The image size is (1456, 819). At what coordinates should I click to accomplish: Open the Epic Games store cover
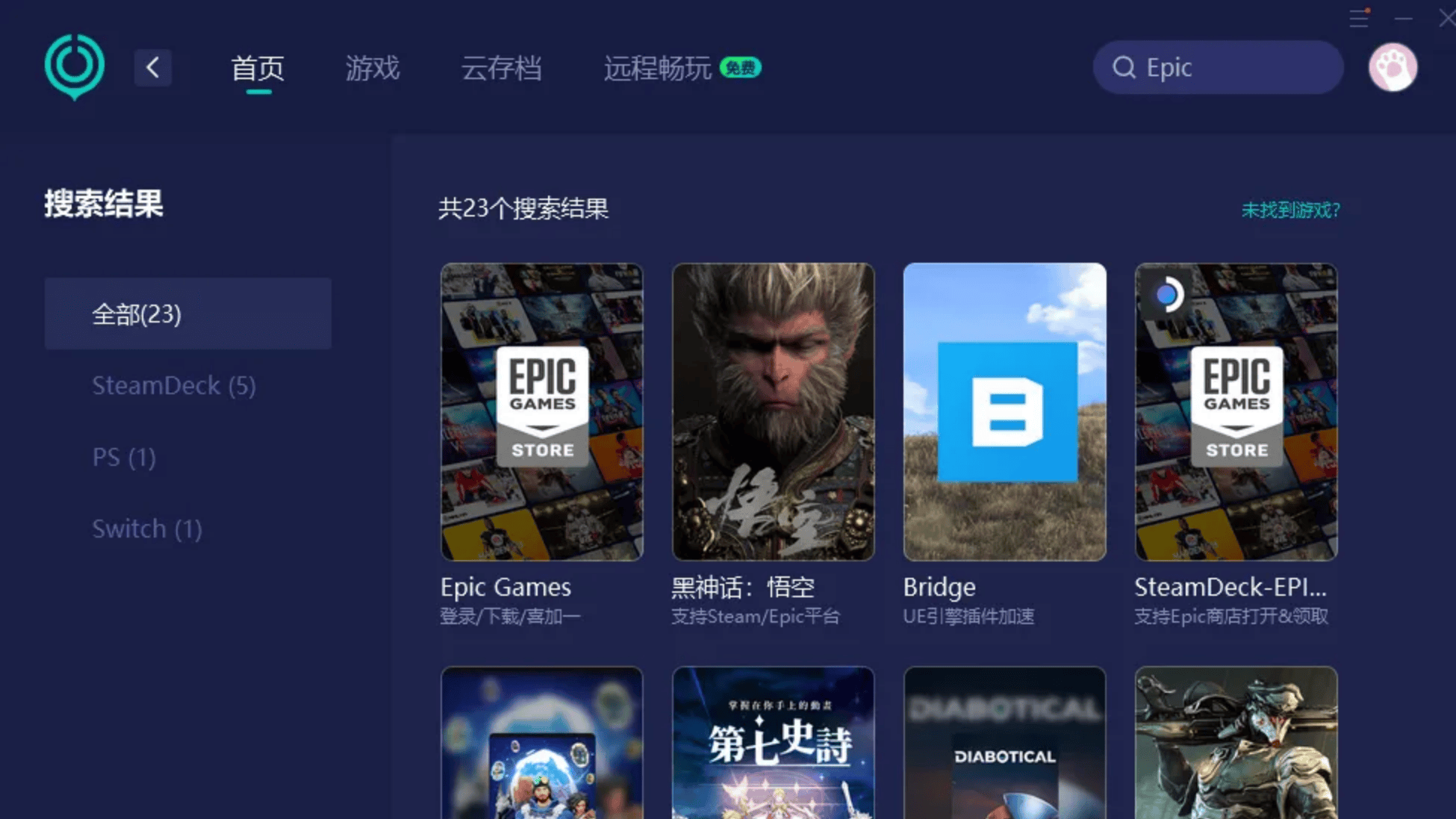[x=541, y=411]
